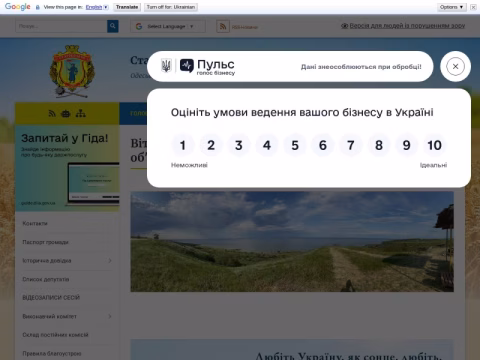
Task: Turn off translation for Ukrainian
Action: point(171,7)
